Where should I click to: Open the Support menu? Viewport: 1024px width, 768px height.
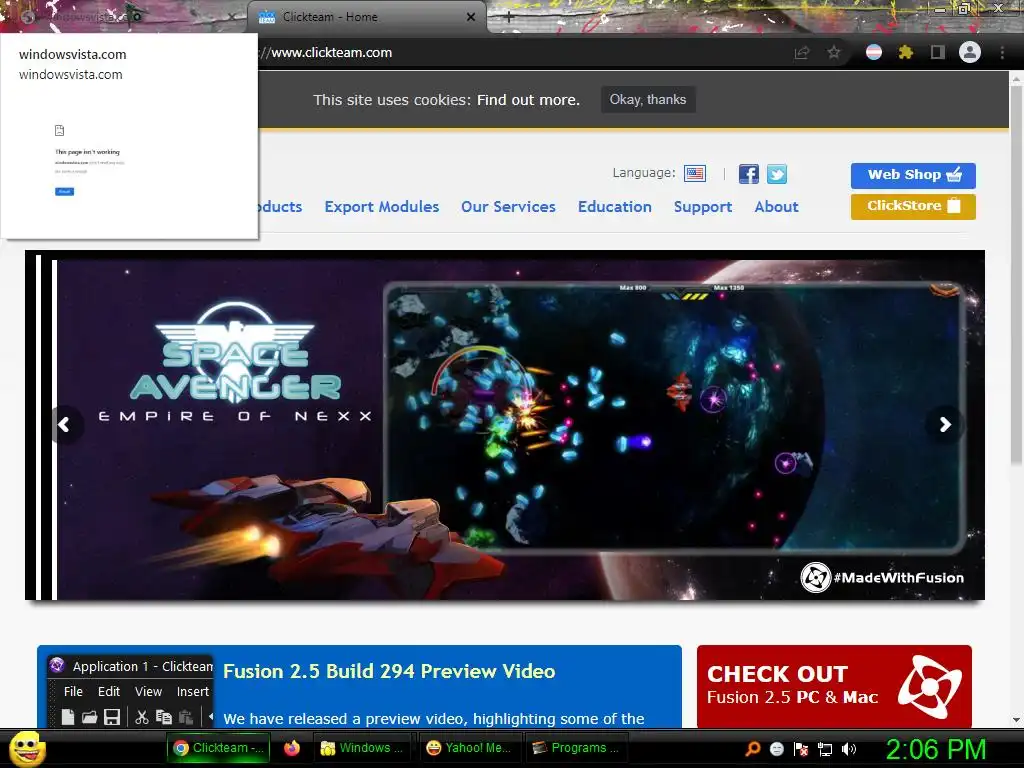click(x=703, y=207)
